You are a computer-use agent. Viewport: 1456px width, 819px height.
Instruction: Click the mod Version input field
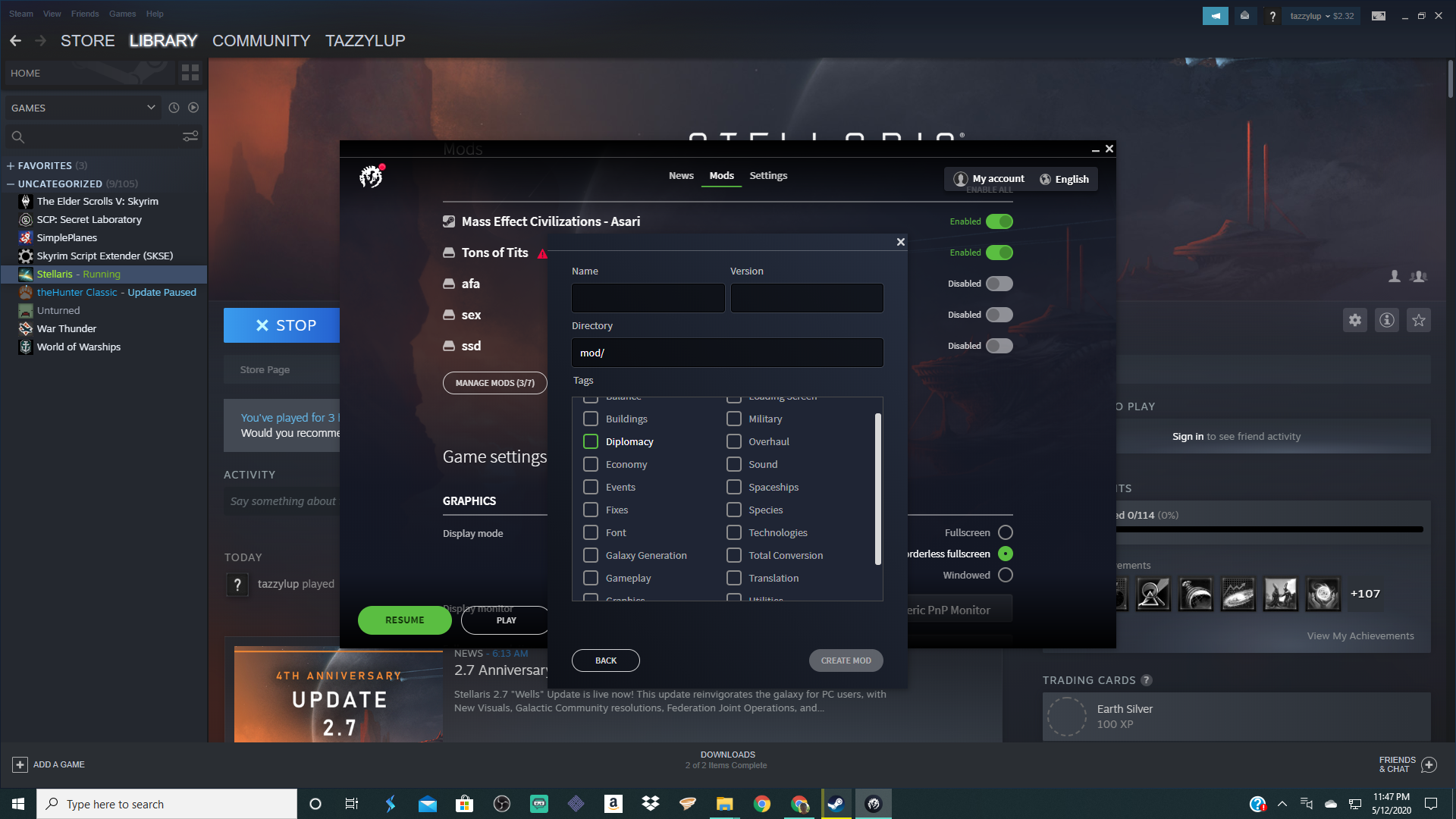[807, 298]
